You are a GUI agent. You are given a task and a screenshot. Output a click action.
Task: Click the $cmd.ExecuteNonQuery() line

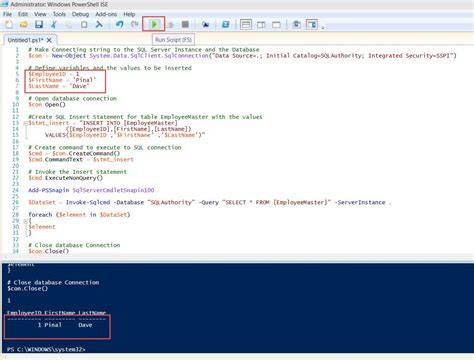pyautogui.click(x=66, y=178)
